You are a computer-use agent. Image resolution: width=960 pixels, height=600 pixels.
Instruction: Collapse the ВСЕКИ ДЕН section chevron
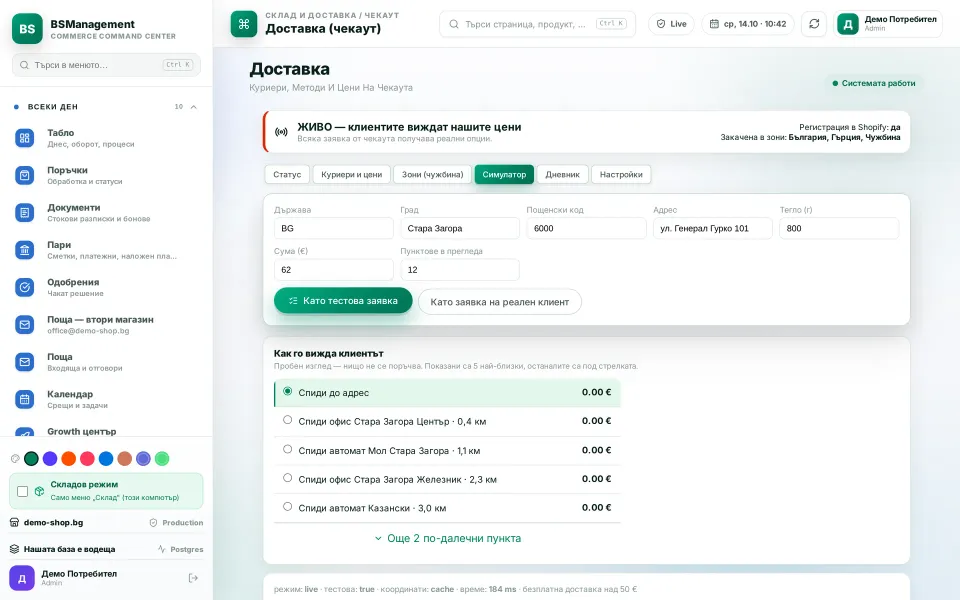[193, 107]
